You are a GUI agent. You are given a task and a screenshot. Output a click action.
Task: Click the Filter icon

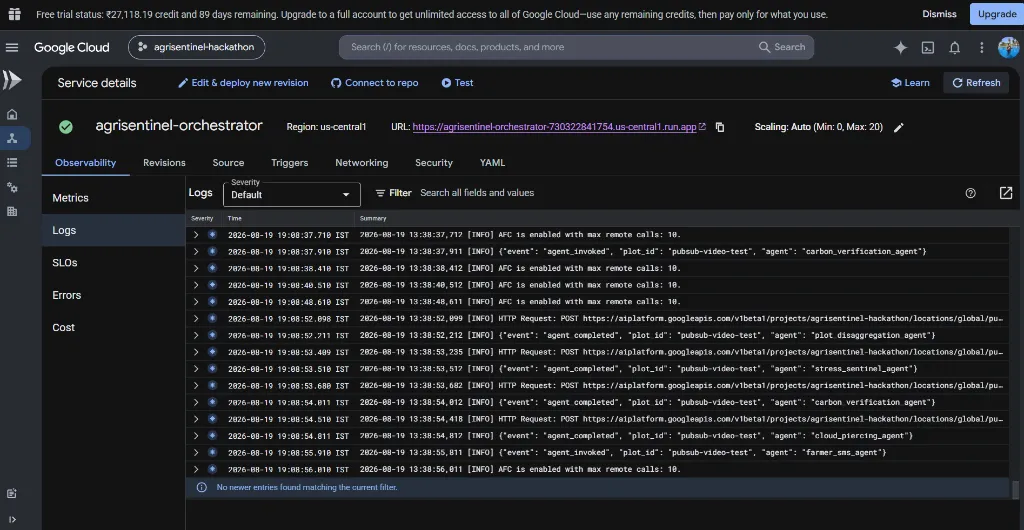(x=380, y=193)
